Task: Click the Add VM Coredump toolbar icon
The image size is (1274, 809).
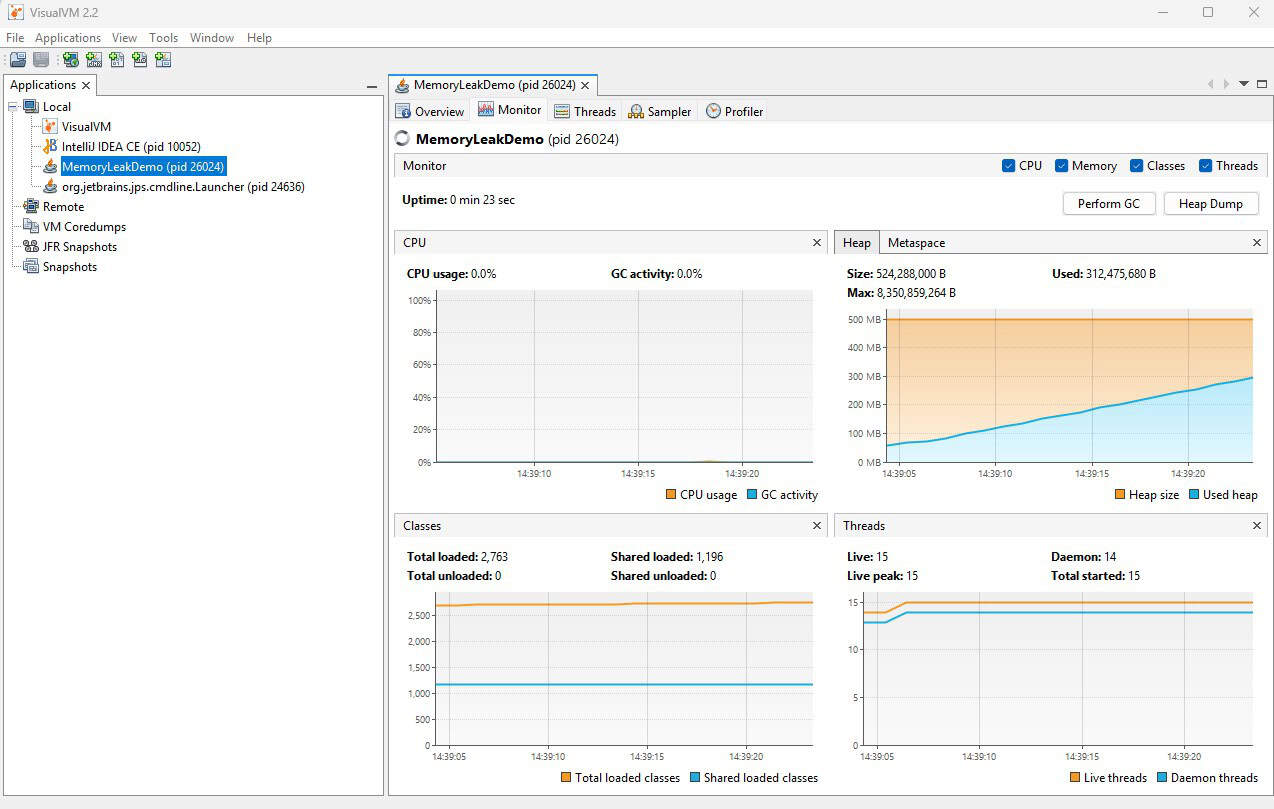Action: [117, 60]
